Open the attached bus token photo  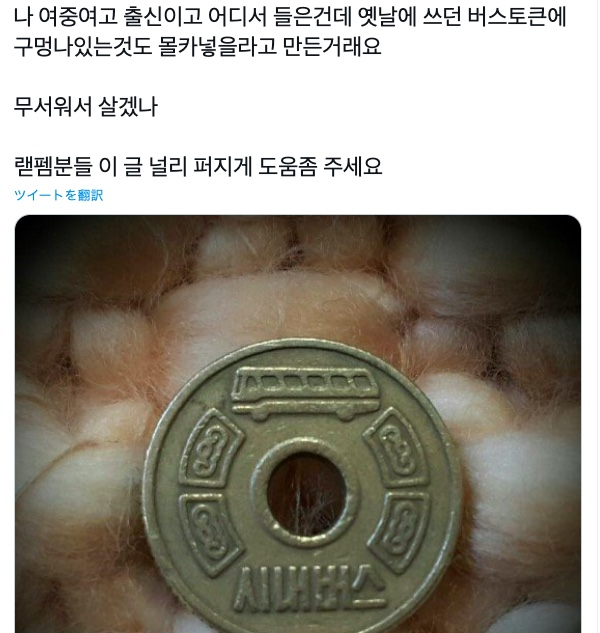[298, 424]
